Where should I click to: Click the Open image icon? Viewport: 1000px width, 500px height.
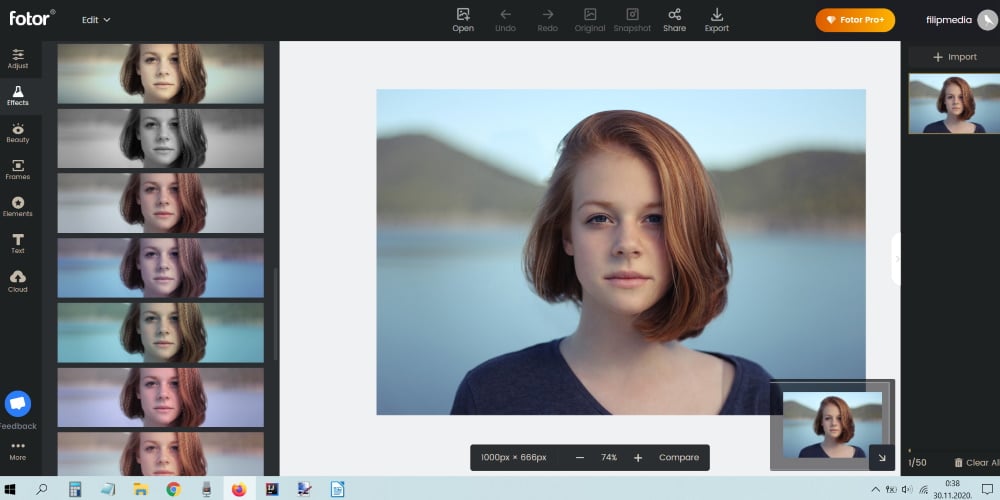click(x=463, y=19)
